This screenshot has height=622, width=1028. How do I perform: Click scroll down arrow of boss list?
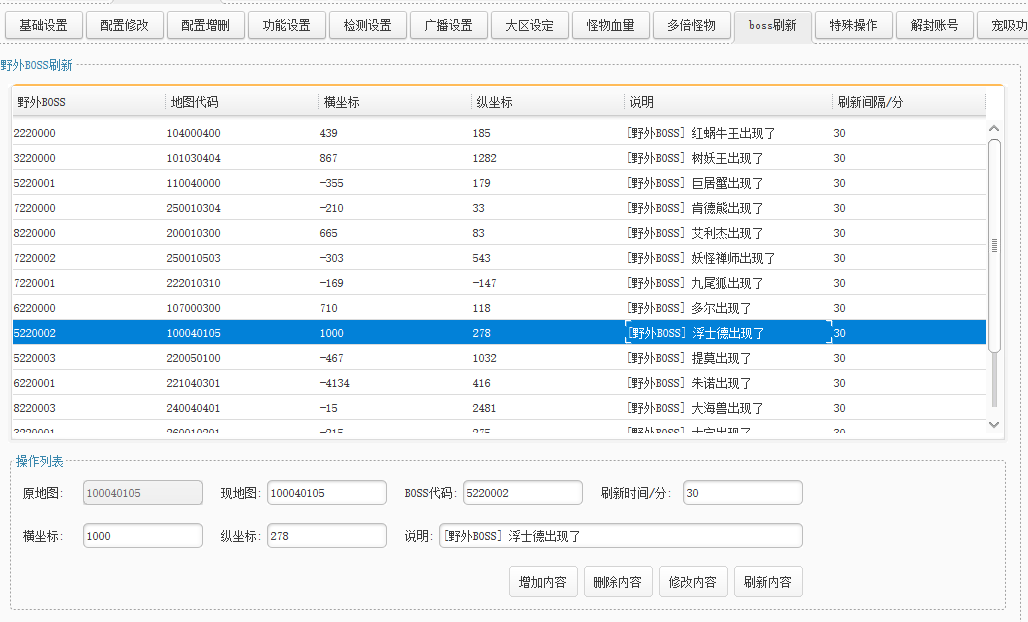[x=994, y=425]
